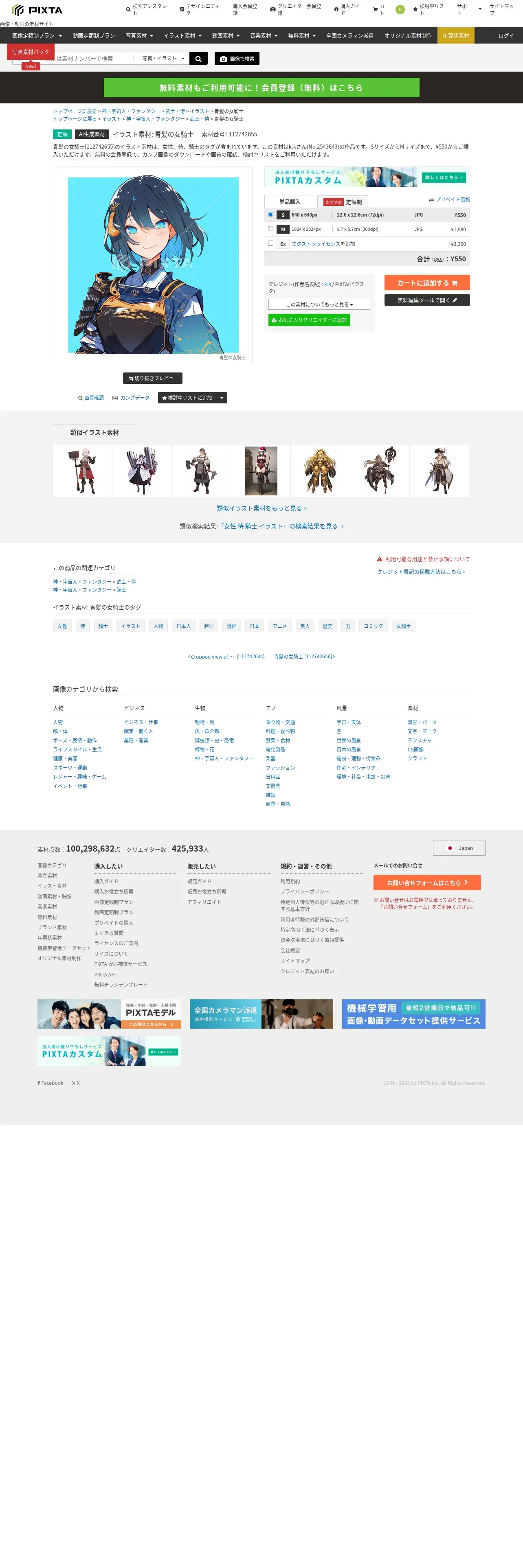Click the 画像で検索 camera search button
The image size is (523, 1568).
point(237,59)
